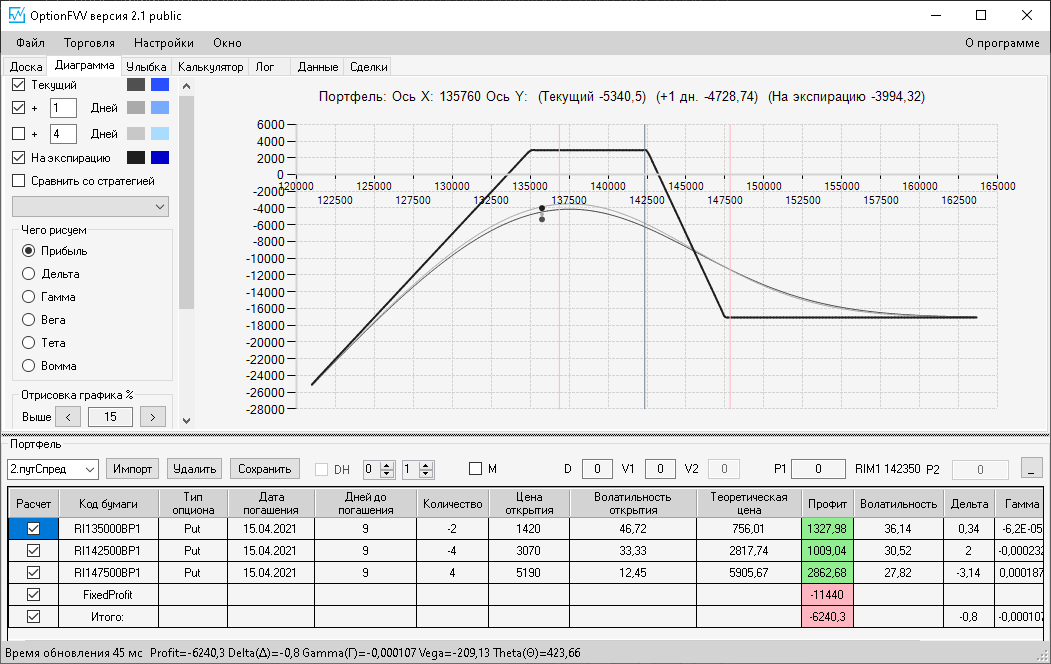Decrease Выше percent with left arrow
The image size is (1051, 664).
pyautogui.click(x=68, y=417)
